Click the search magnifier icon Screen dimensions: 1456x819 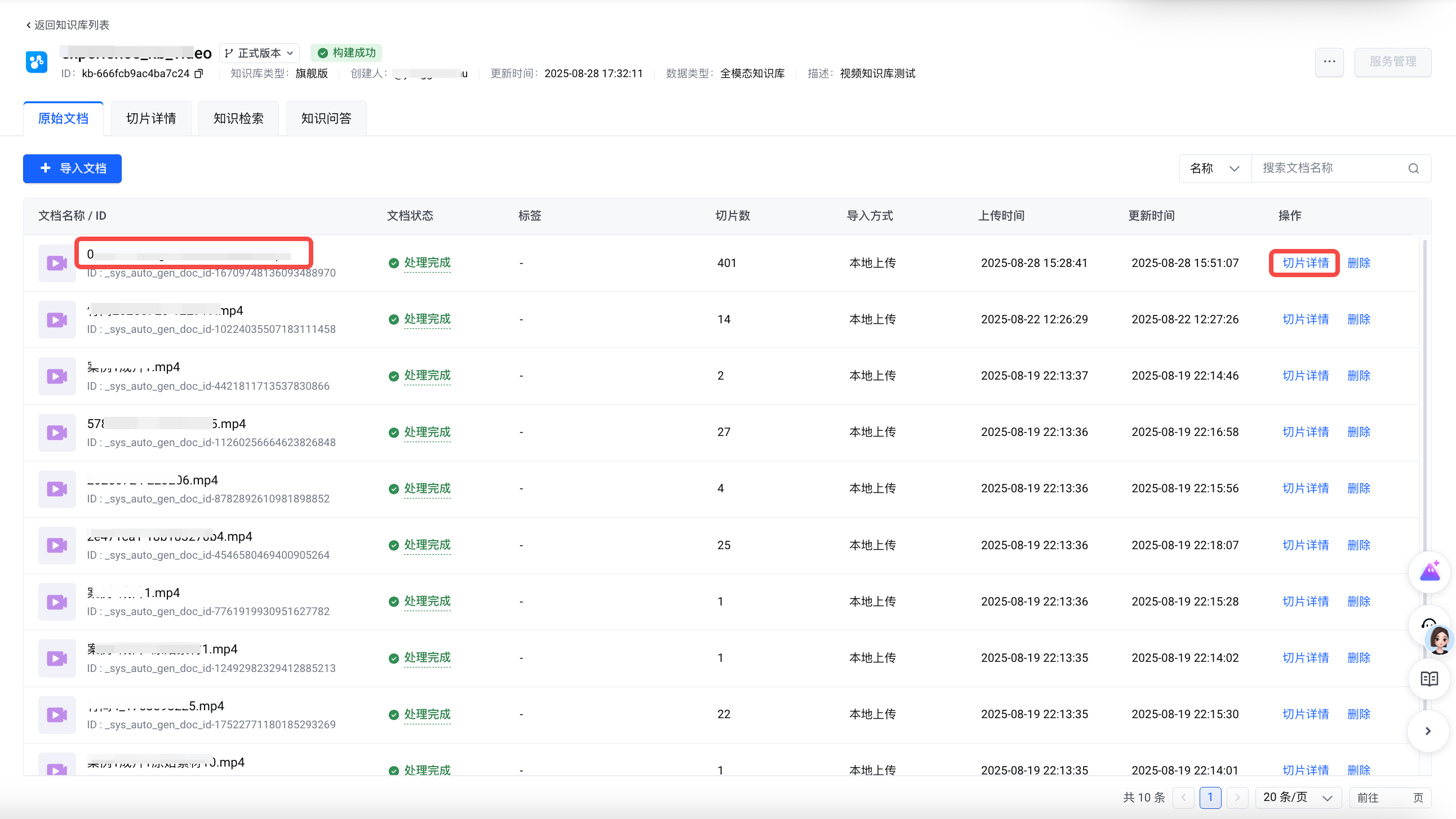click(x=1413, y=168)
